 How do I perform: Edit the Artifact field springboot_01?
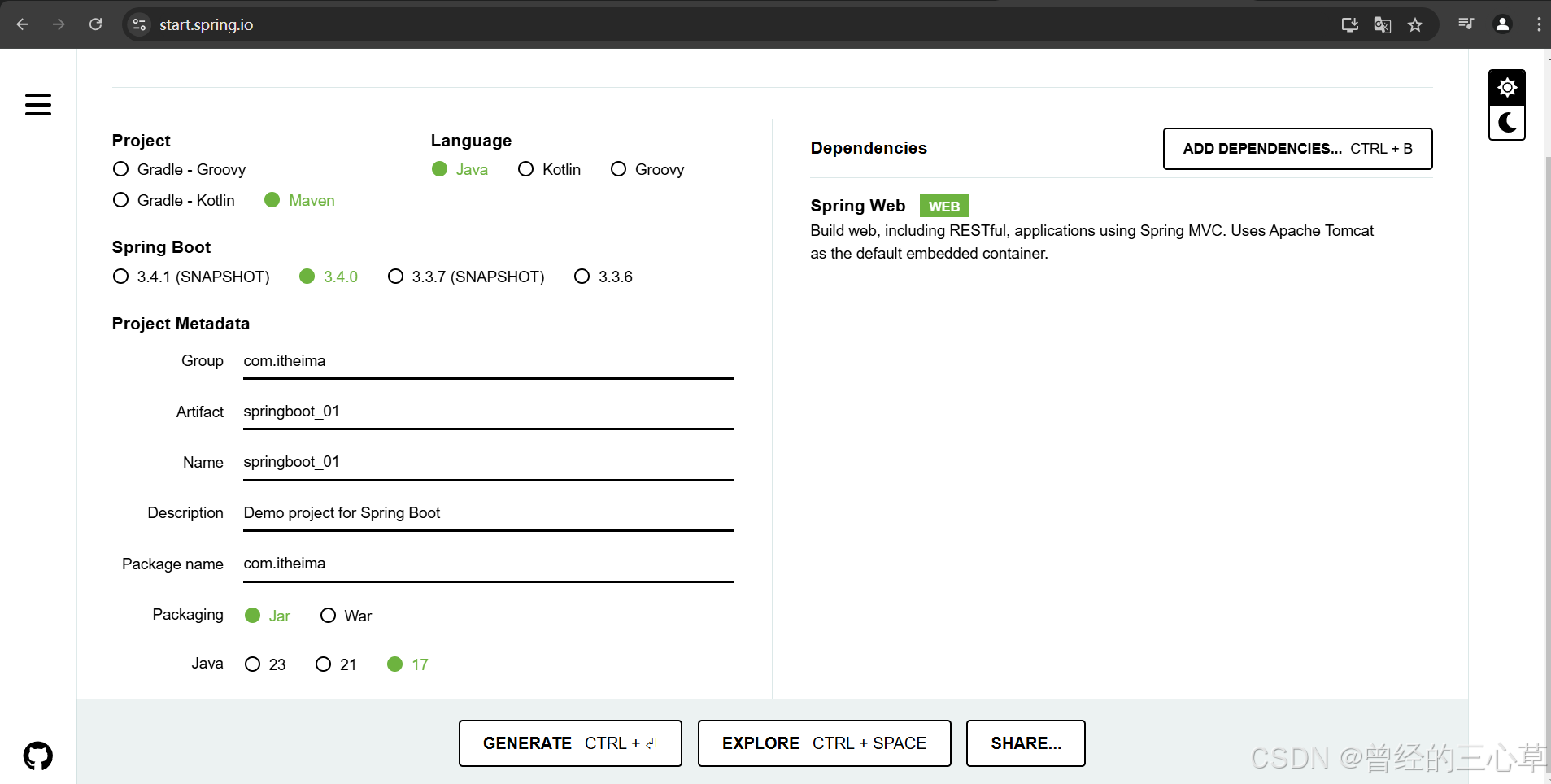[x=488, y=412]
